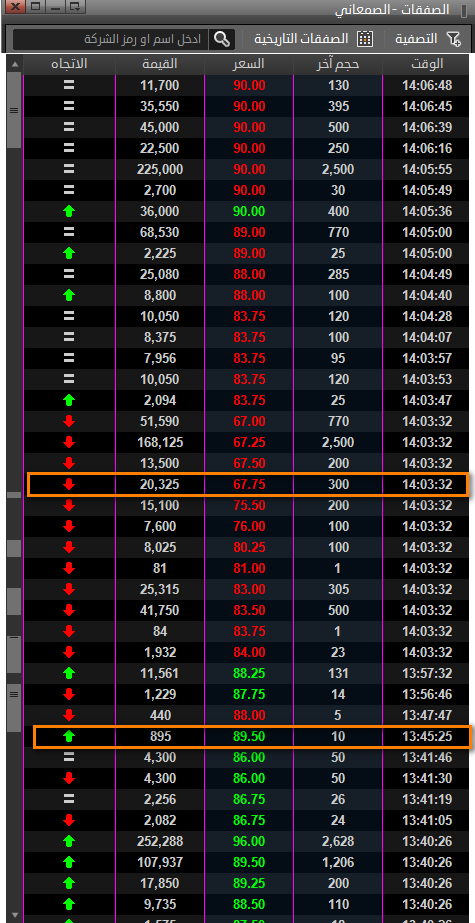Click the green up arrow at 14:05:36

(x=69, y=211)
